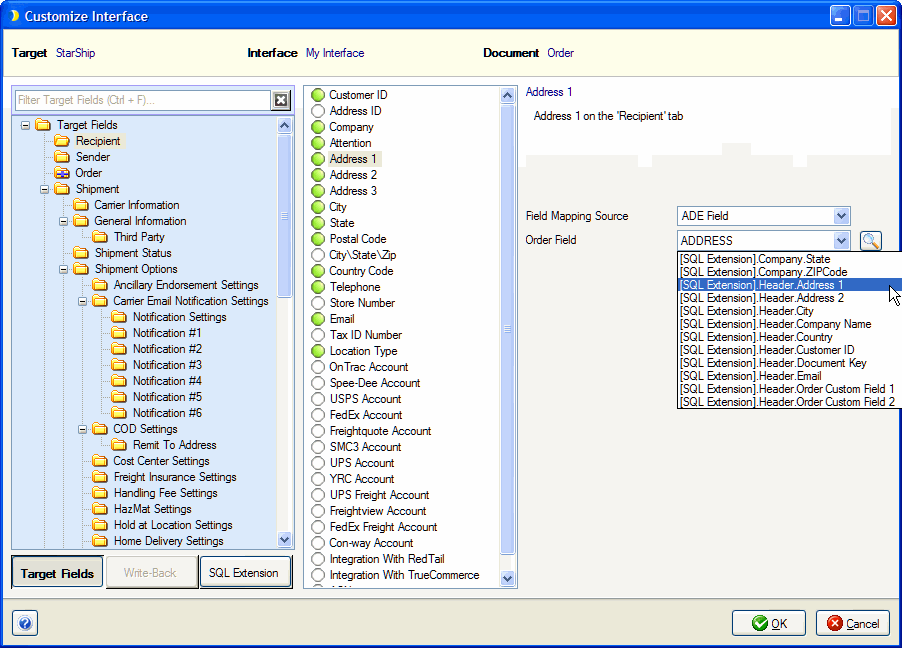The width and height of the screenshot is (902, 648).
Task: Click the StarShip target link
Action: (x=75, y=53)
